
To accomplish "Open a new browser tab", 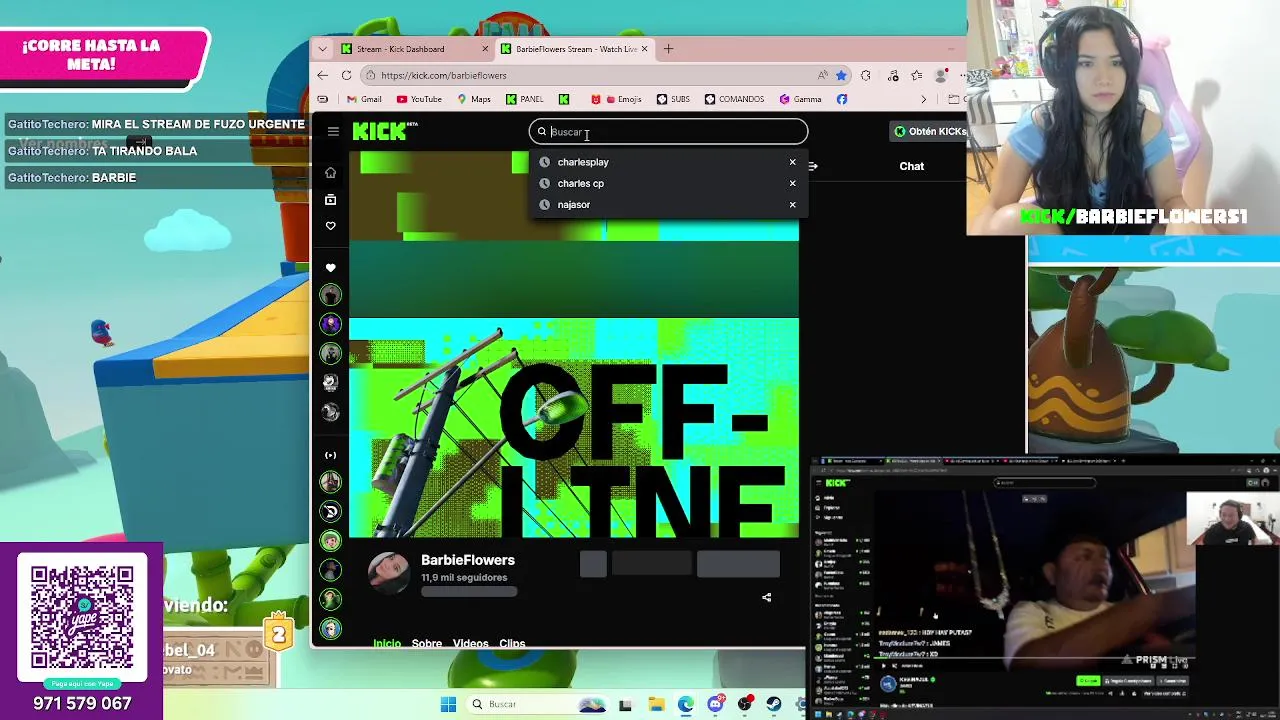I will pyautogui.click(x=668, y=49).
